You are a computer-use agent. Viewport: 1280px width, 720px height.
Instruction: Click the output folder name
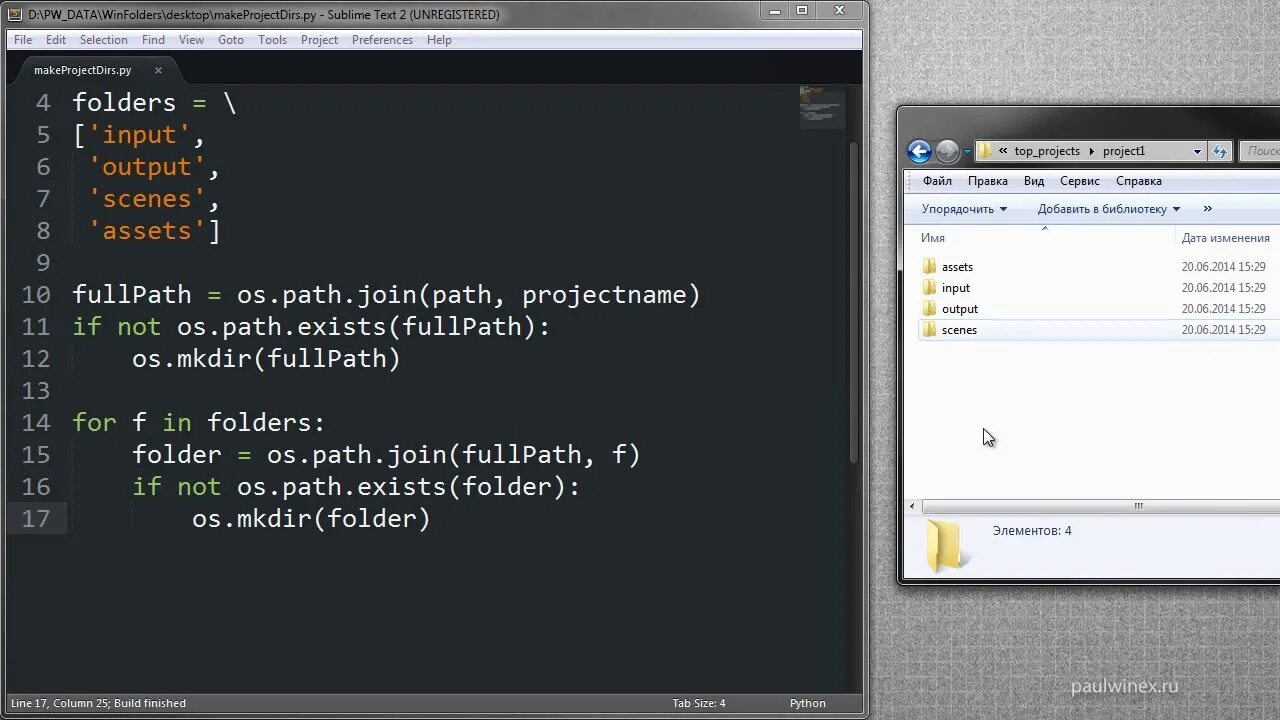960,309
